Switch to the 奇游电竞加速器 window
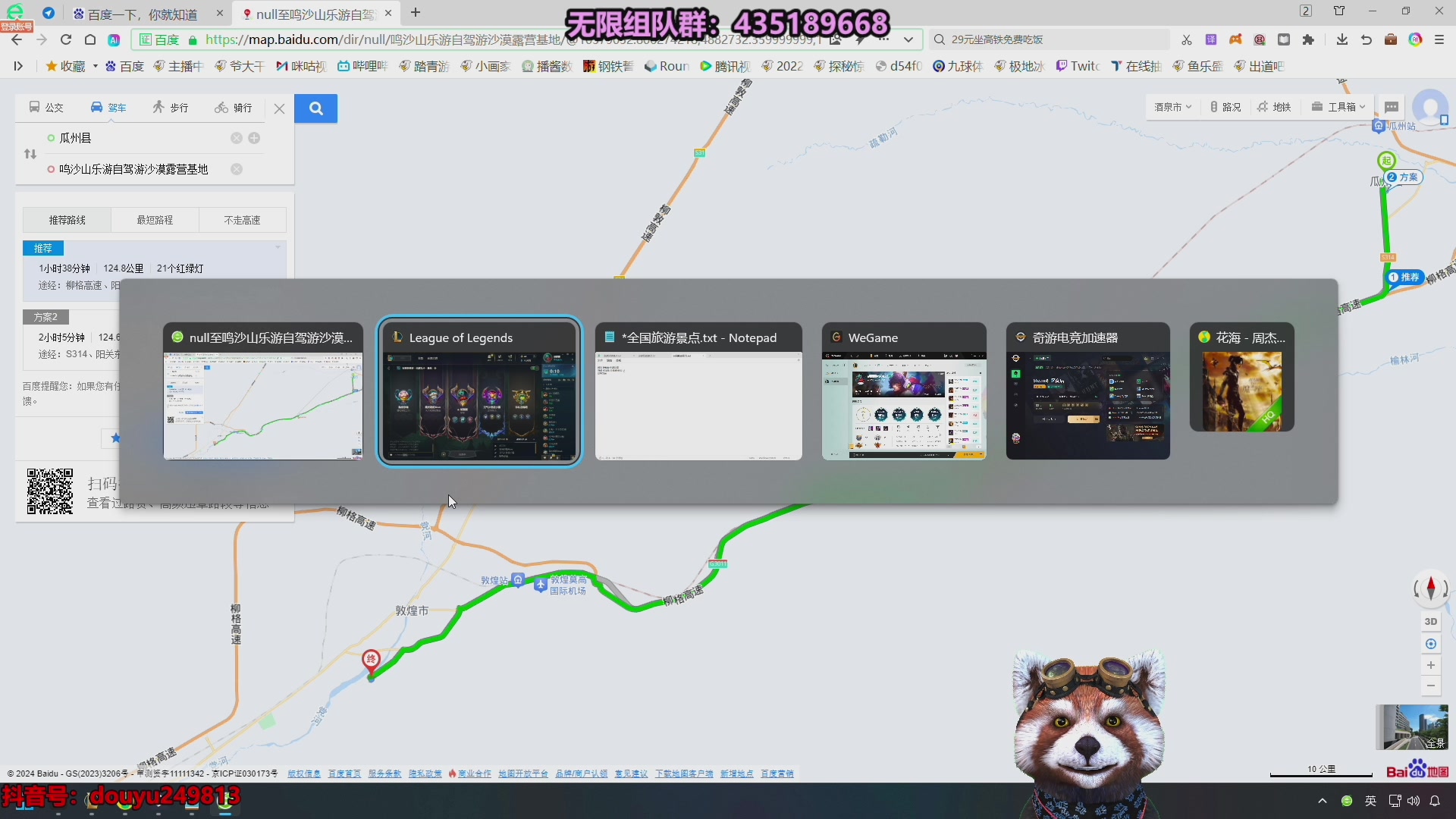This screenshot has height=819, width=1456. point(1087,391)
